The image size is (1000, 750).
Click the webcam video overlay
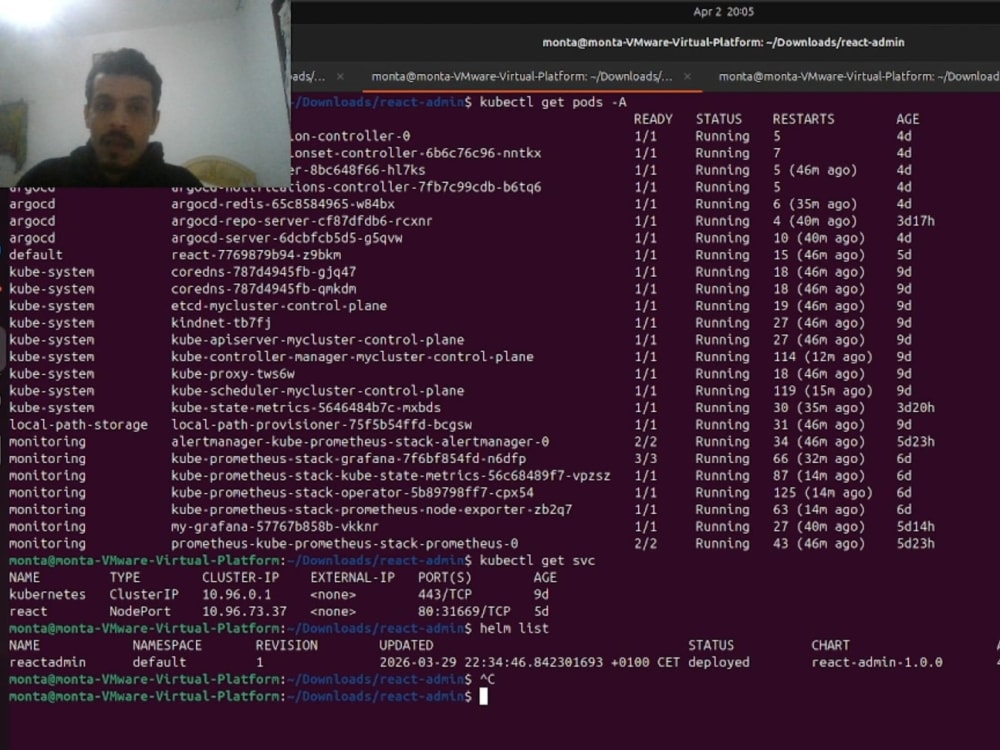tap(145, 93)
